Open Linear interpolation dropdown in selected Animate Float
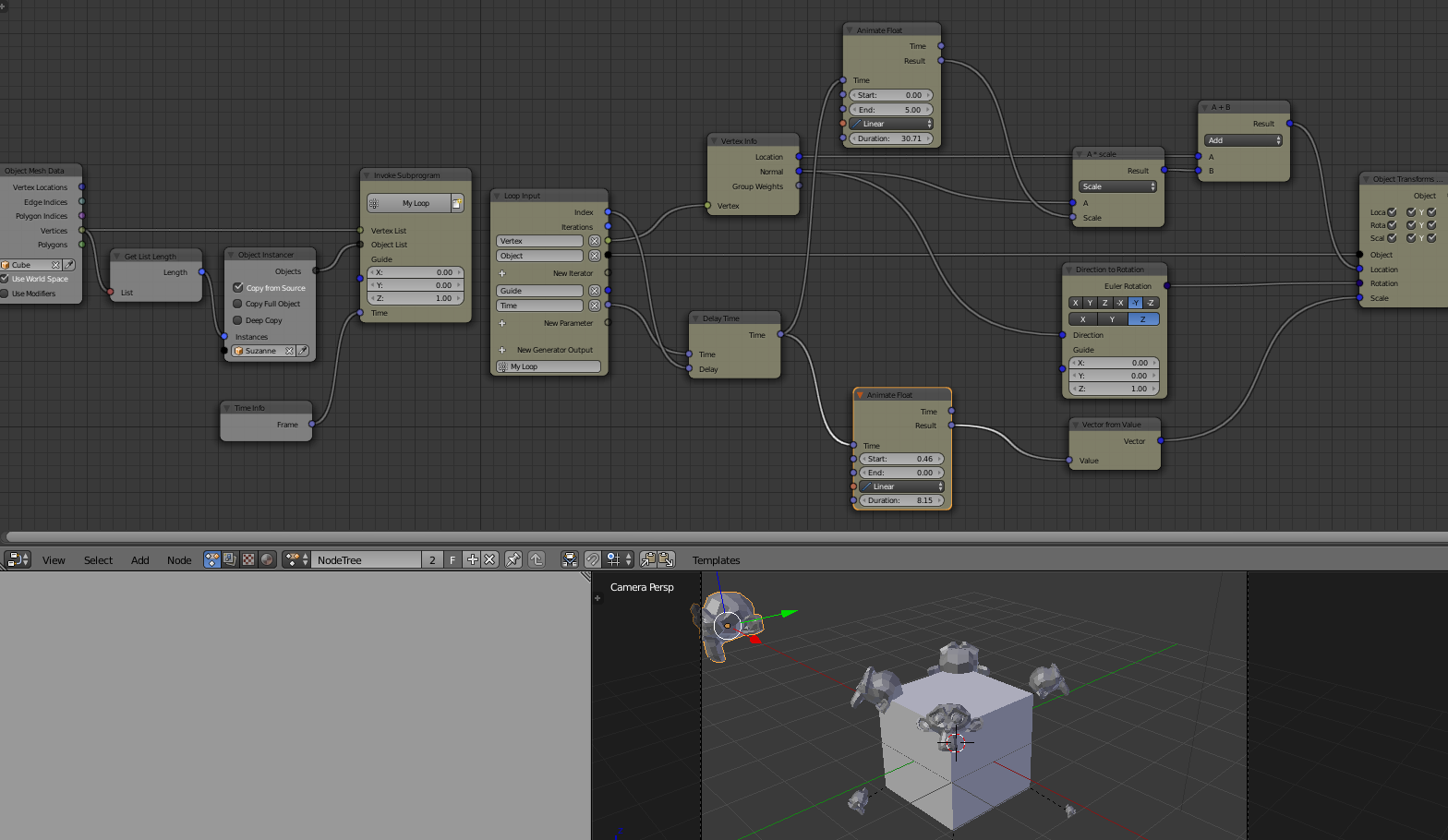The image size is (1448, 840). (x=901, y=486)
